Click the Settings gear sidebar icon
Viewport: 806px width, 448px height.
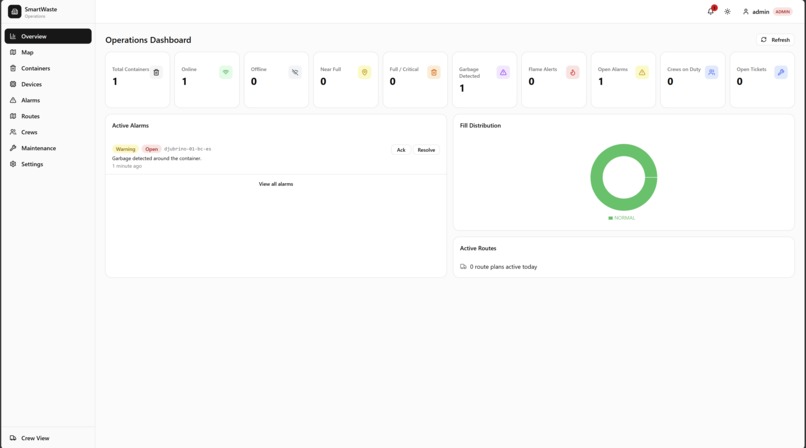13,163
